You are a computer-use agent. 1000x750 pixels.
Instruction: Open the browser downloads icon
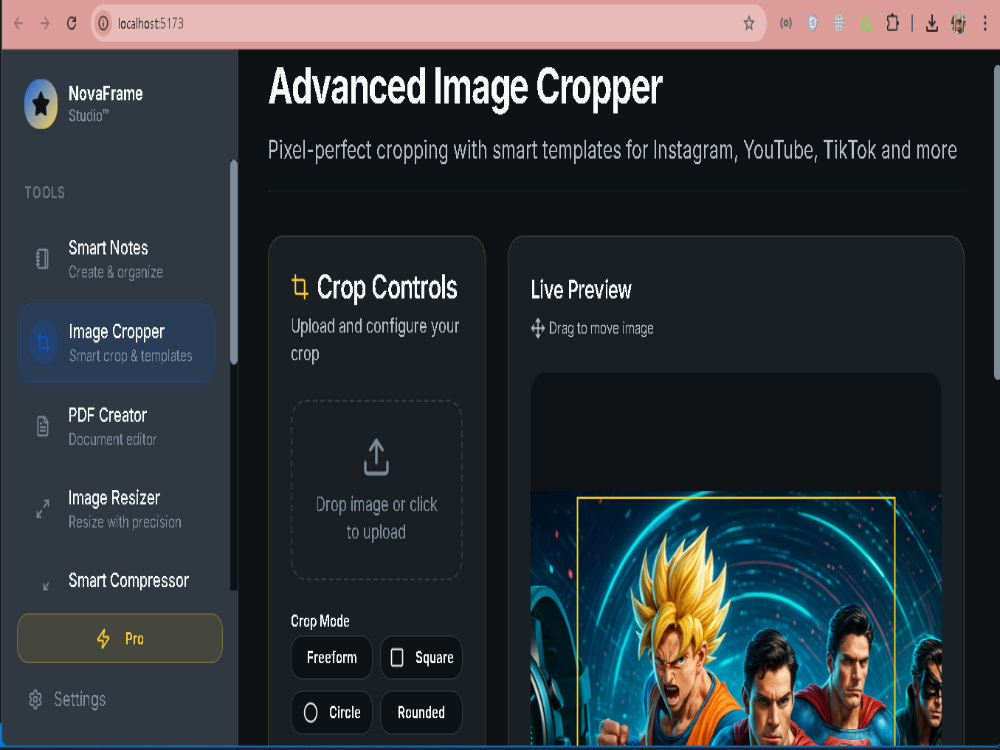[932, 24]
